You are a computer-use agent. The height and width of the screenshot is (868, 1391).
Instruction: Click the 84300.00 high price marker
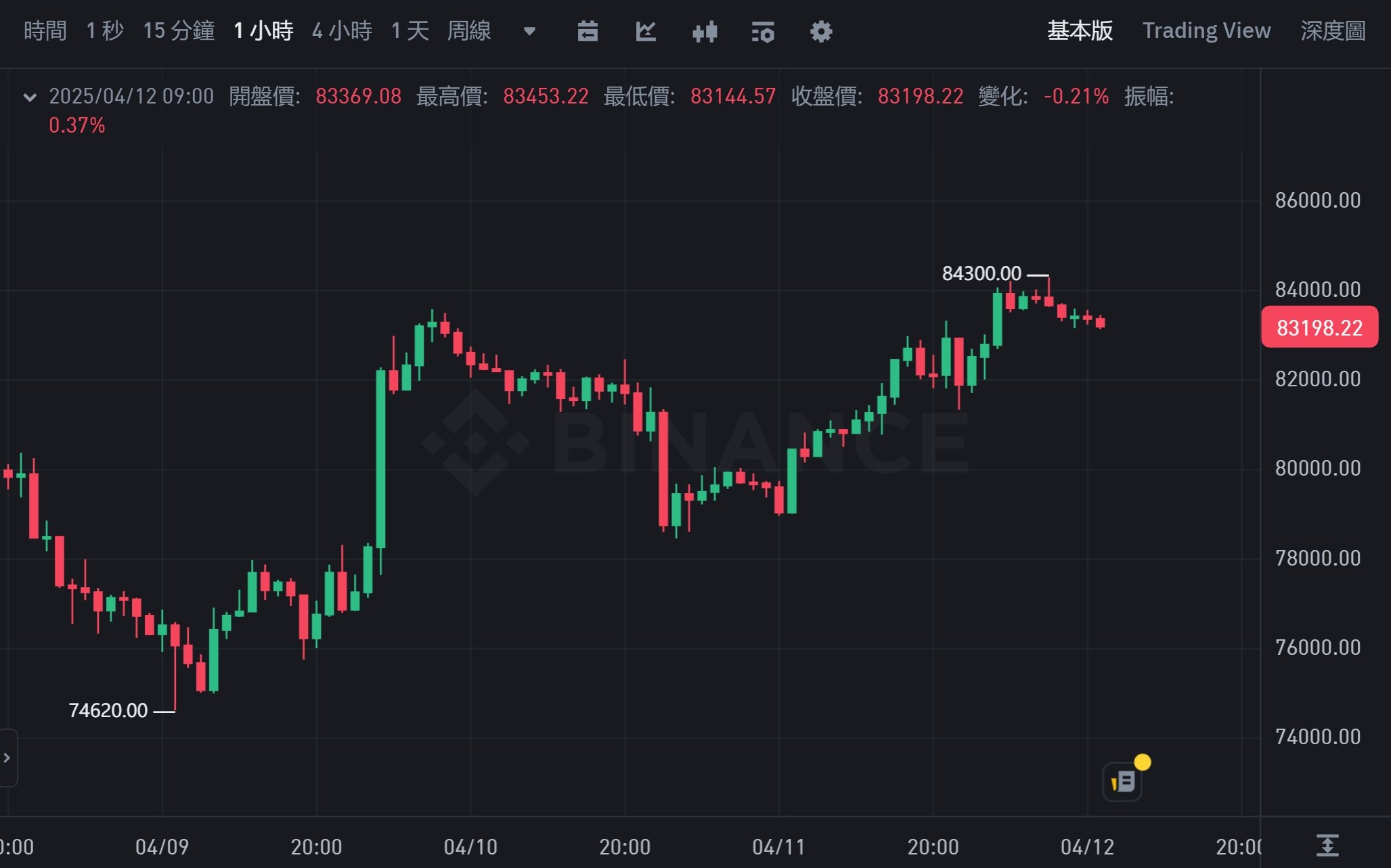point(981,273)
